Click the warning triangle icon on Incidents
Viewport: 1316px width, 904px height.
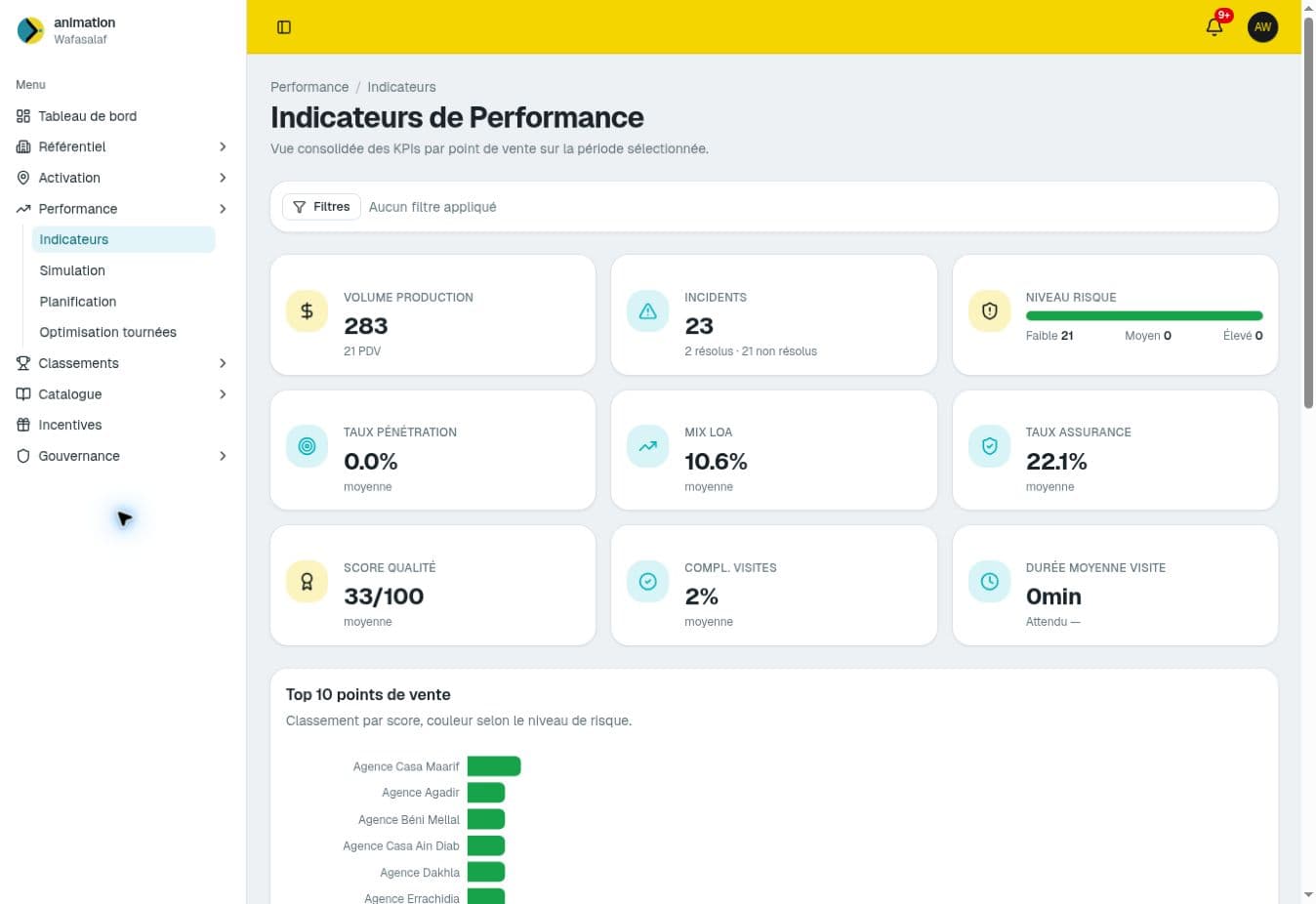coord(647,311)
